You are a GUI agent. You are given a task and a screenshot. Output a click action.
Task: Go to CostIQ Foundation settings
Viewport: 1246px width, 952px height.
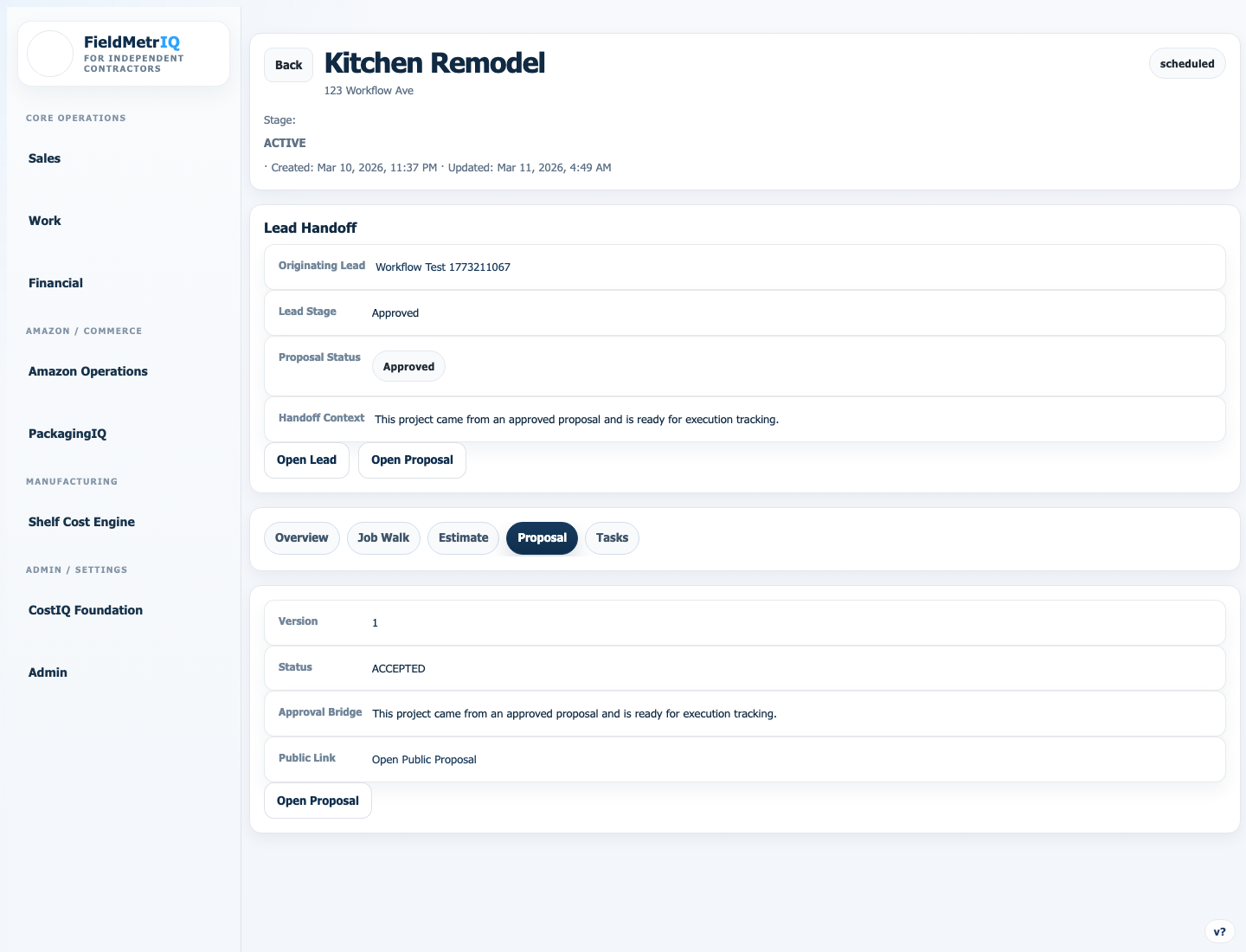(x=85, y=610)
